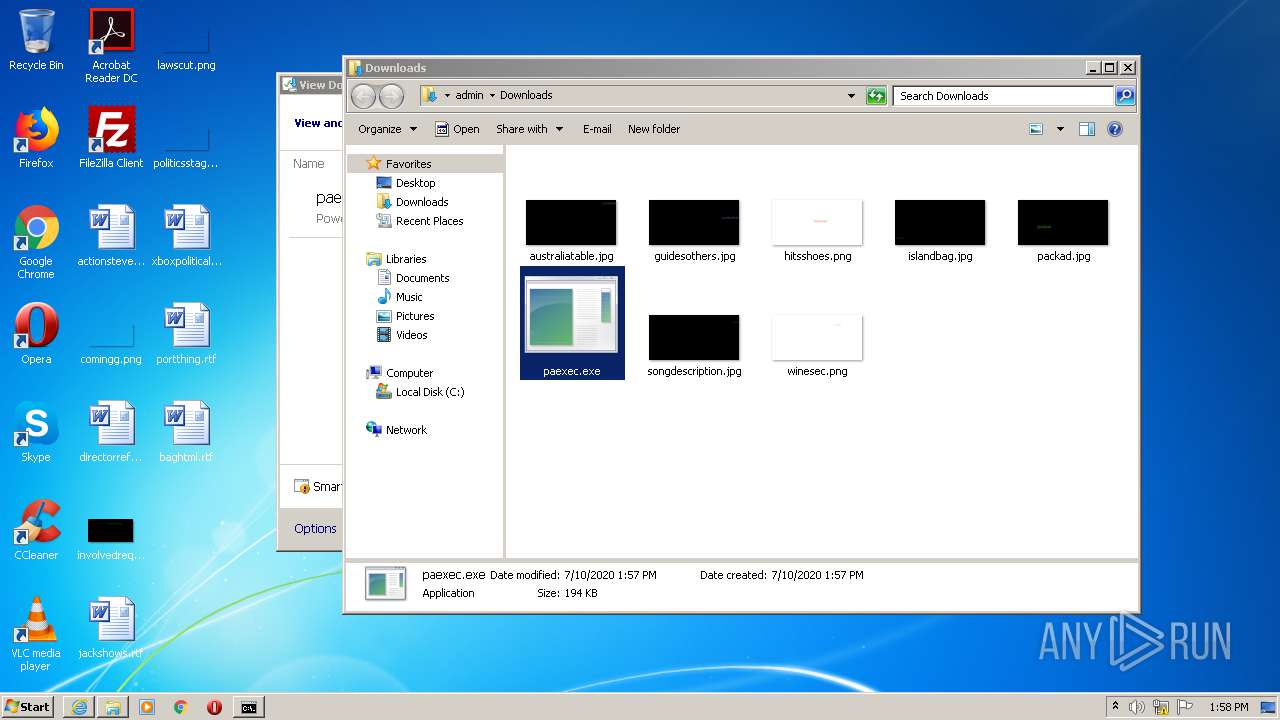Open Skype desktop shortcut
1280x720 pixels.
point(36,432)
